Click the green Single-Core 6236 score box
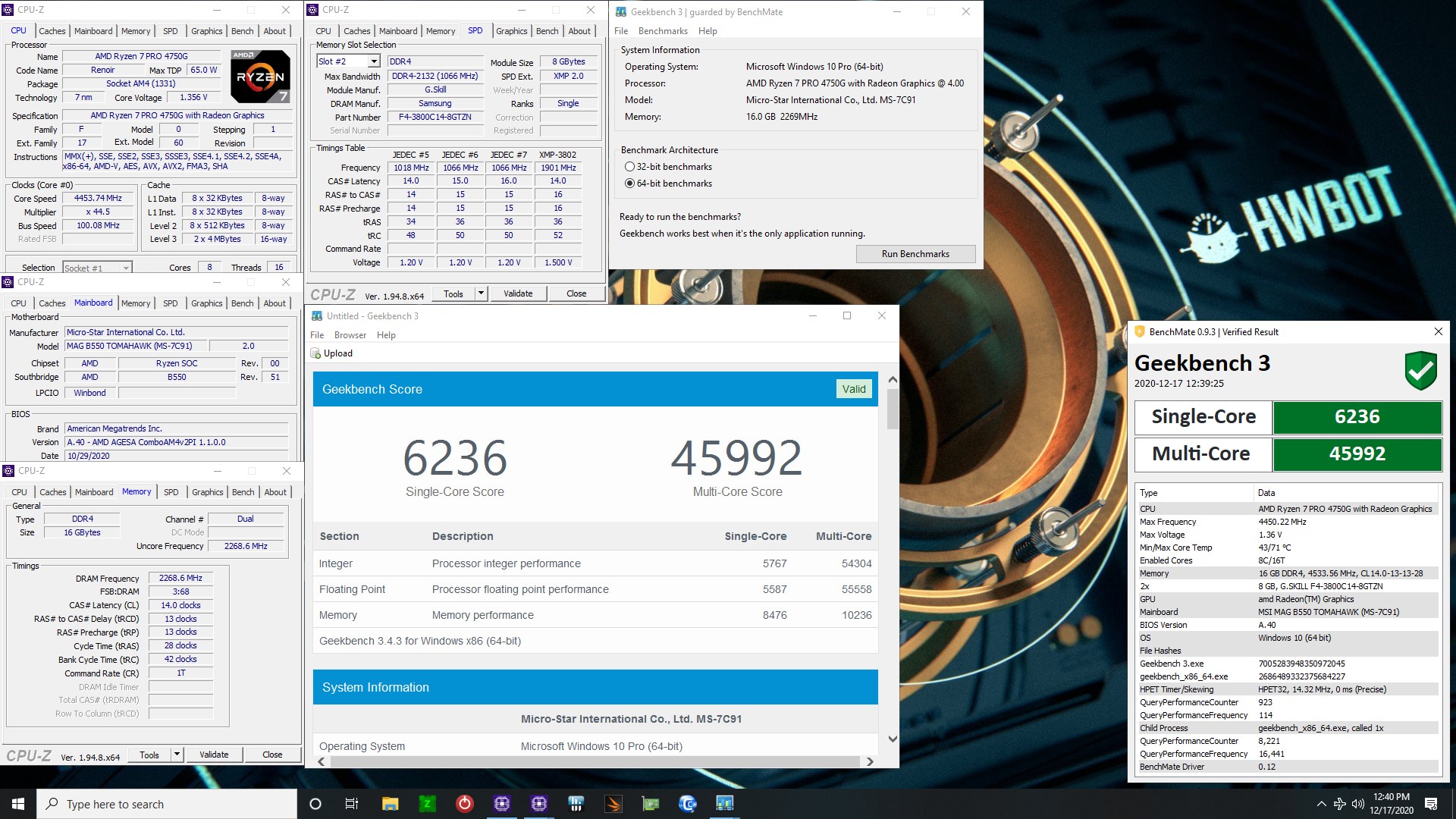The image size is (1456, 819). tap(1357, 417)
